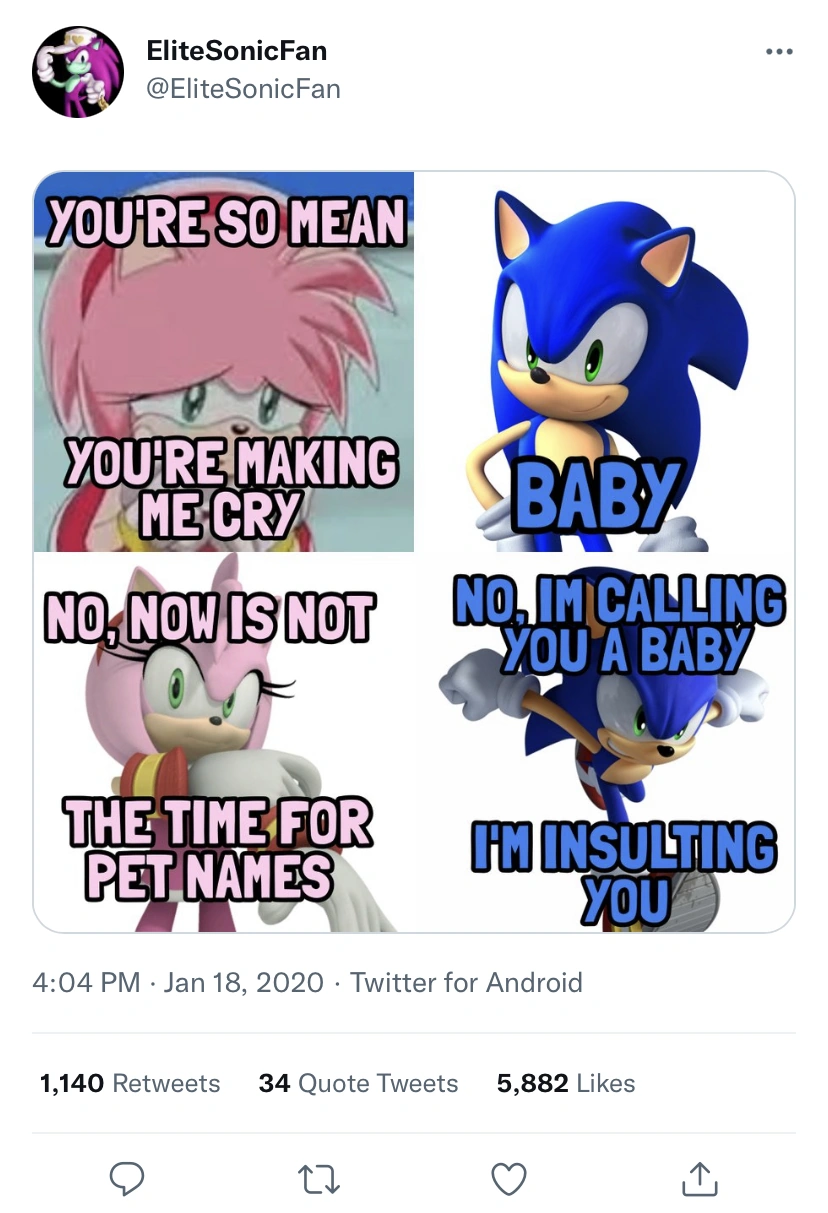Image resolution: width=828 pixels, height=1213 pixels.
Task: View the list of 34 Quote Tweets
Action: (x=359, y=1083)
